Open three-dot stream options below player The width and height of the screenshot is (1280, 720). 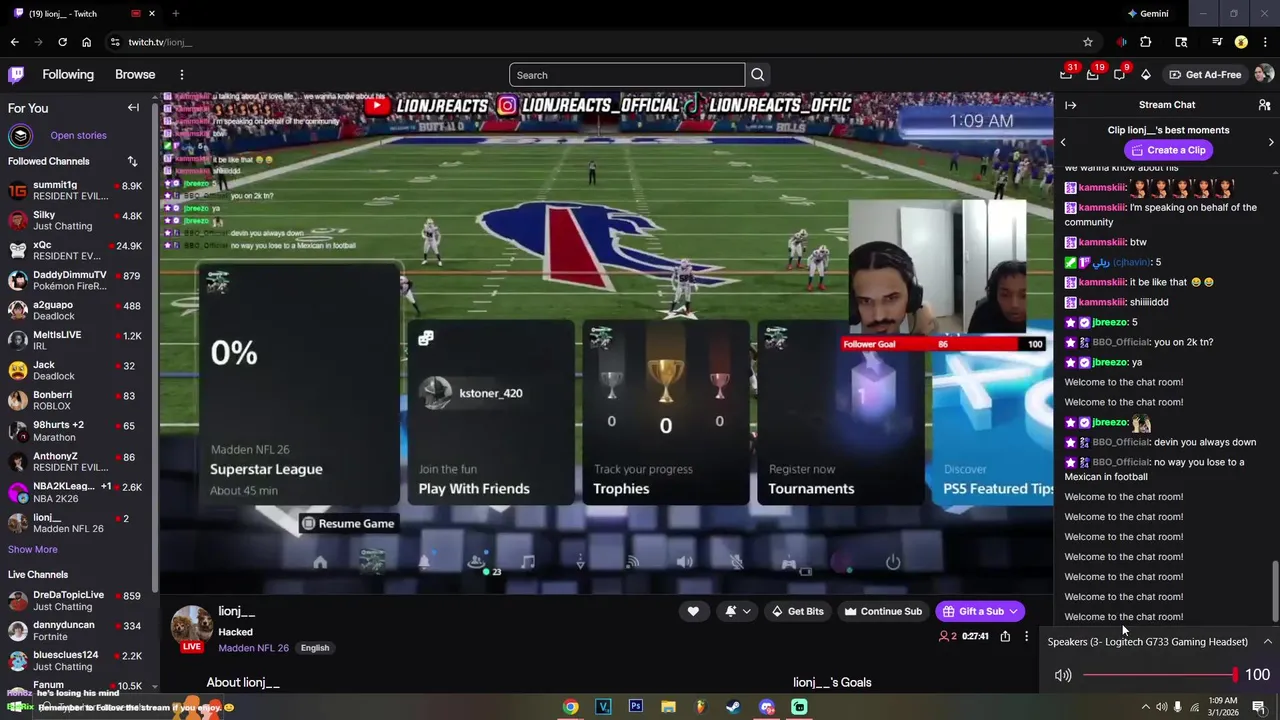1026,636
